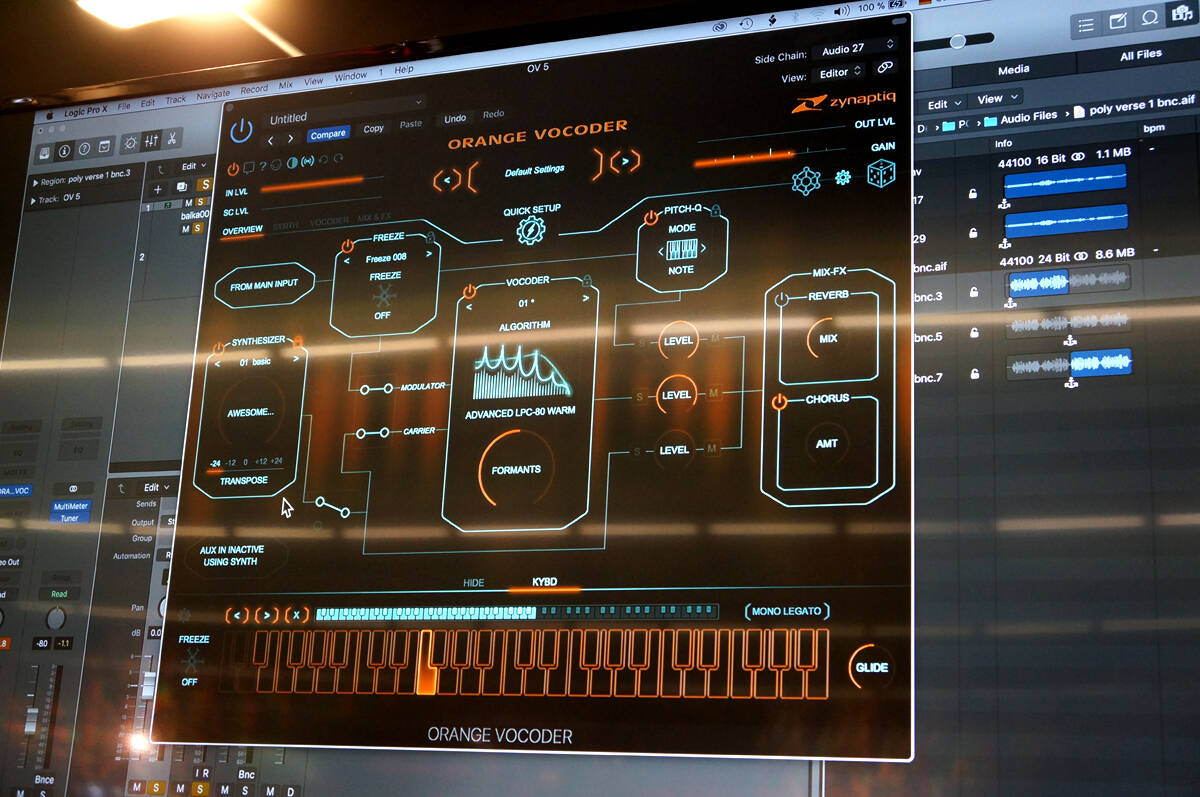Image resolution: width=1200 pixels, height=797 pixels.
Task: Open the file browser Edit dropdown
Action: [943, 104]
